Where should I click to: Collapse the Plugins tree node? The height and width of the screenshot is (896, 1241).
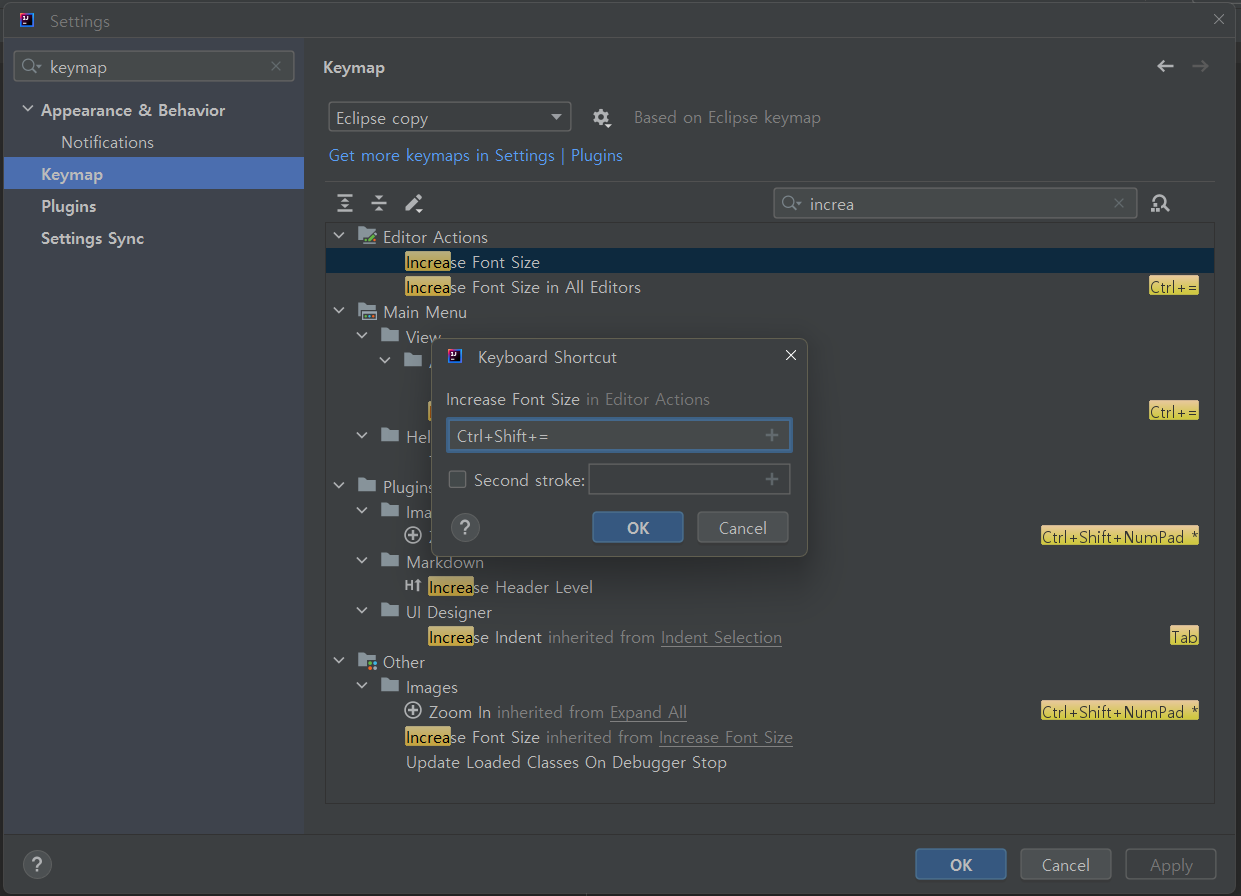tap(339, 486)
